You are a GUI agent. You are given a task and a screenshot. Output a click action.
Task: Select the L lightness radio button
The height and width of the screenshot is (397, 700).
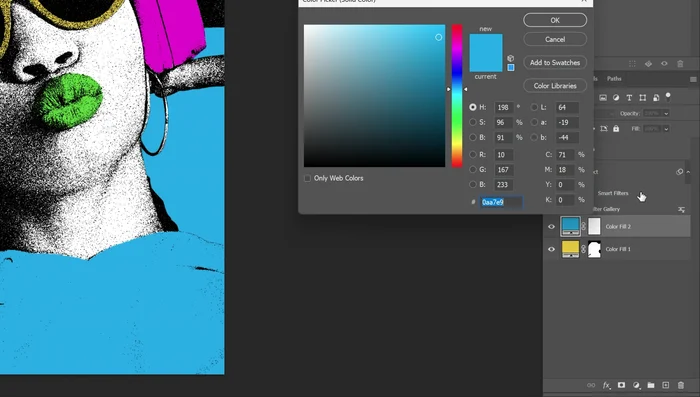[x=534, y=107]
